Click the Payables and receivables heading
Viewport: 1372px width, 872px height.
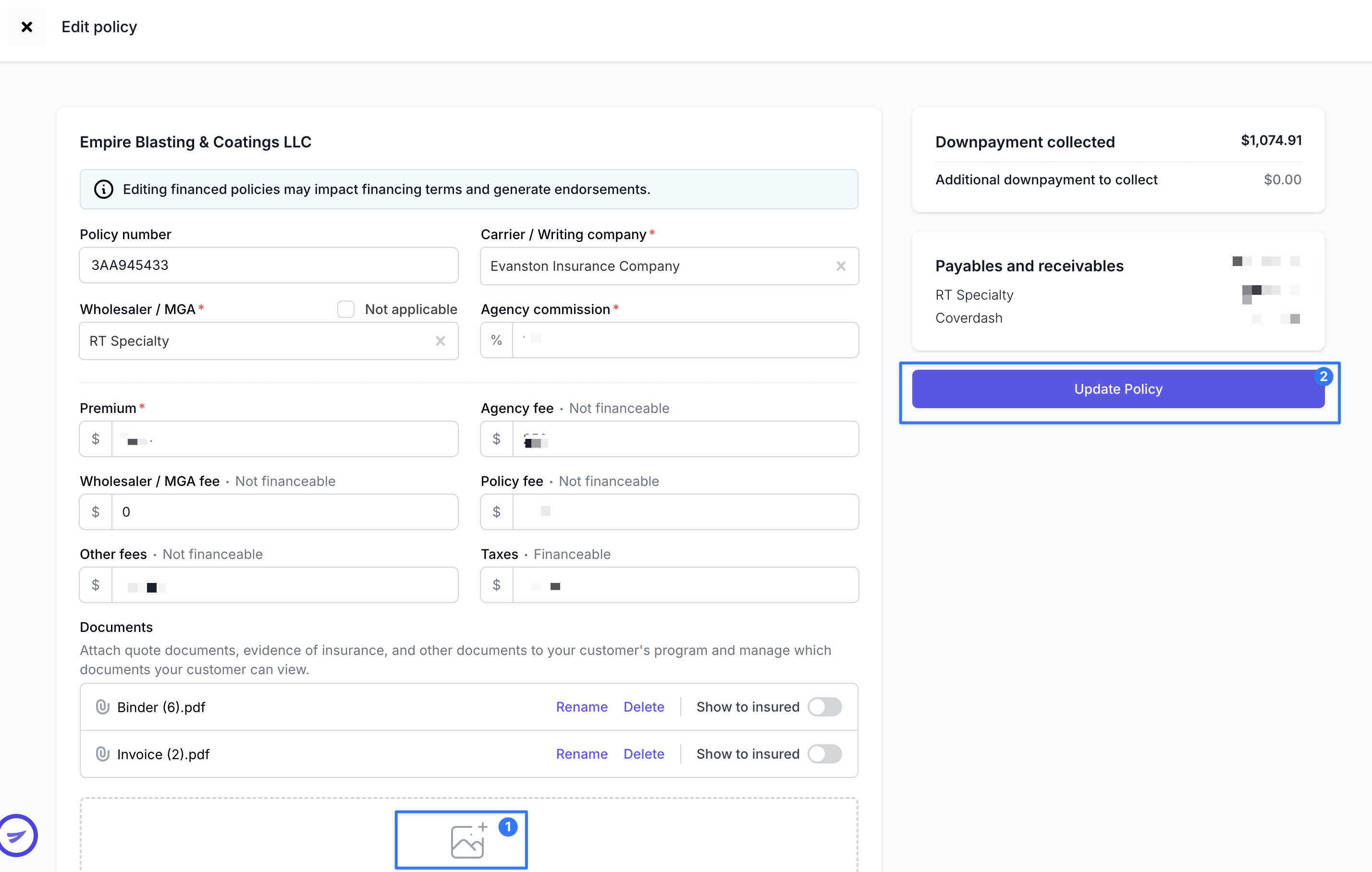[1029, 266]
